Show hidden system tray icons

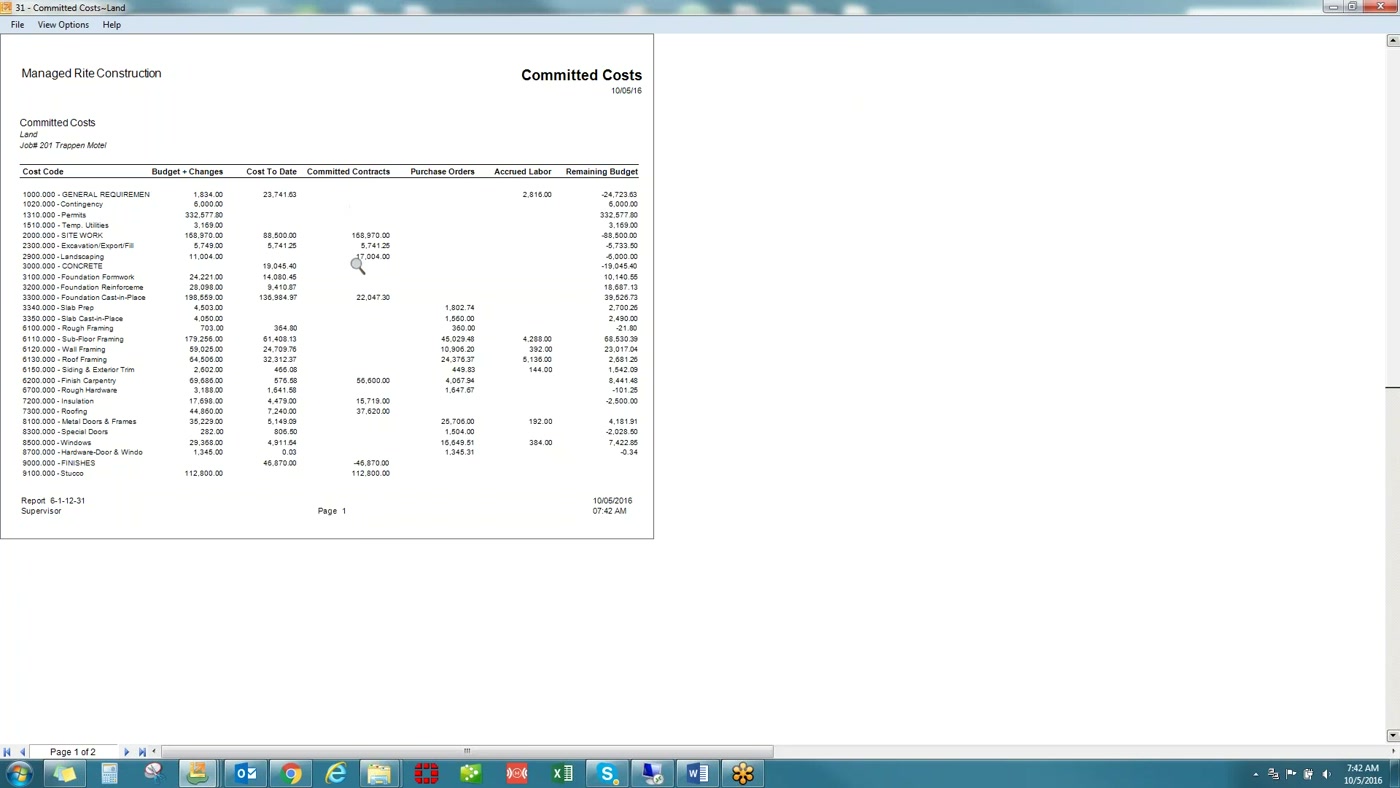coord(1256,774)
